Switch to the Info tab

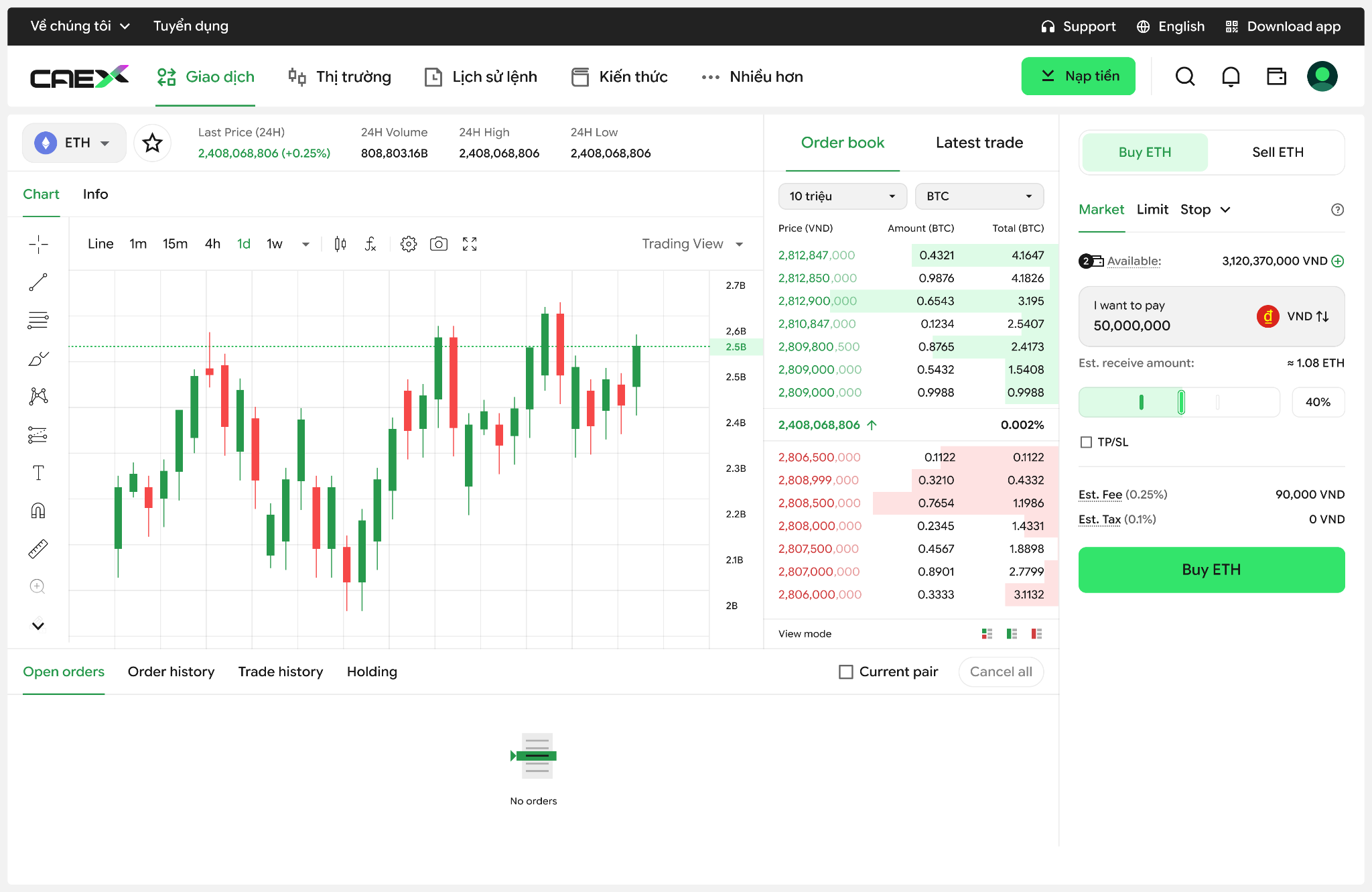pos(95,194)
